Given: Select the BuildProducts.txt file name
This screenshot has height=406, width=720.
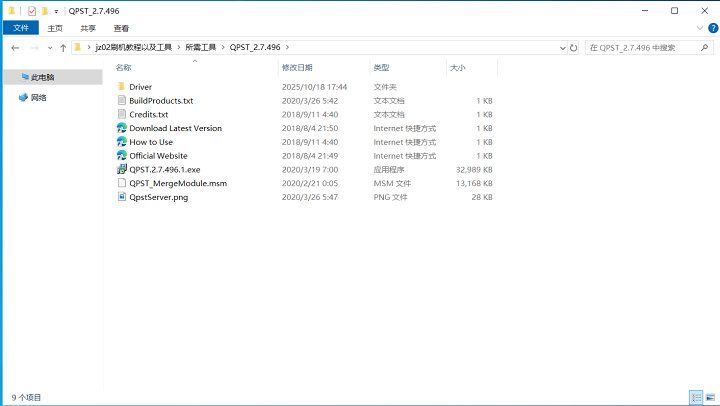Looking at the screenshot, I should [161, 101].
